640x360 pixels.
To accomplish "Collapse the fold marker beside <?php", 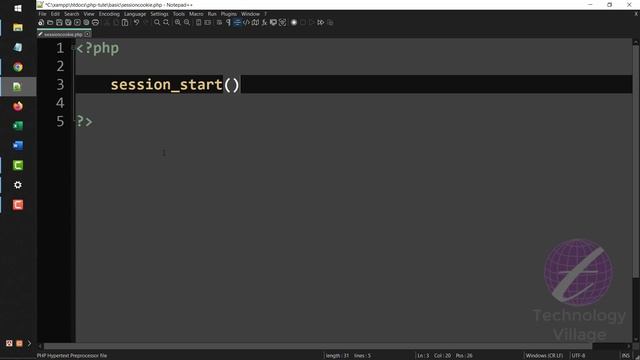I will coord(73,48).
